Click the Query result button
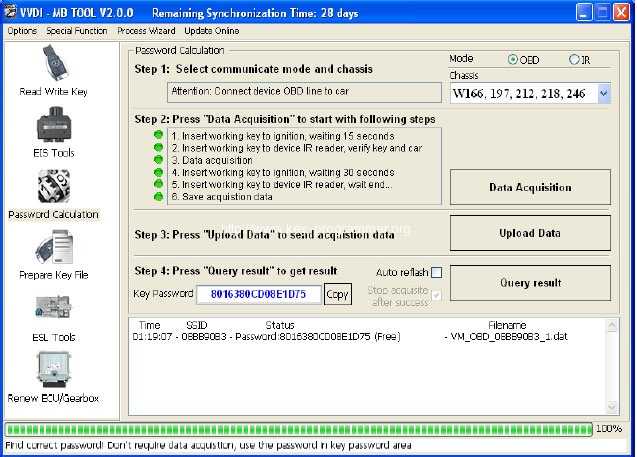The image size is (637, 457). click(530, 283)
